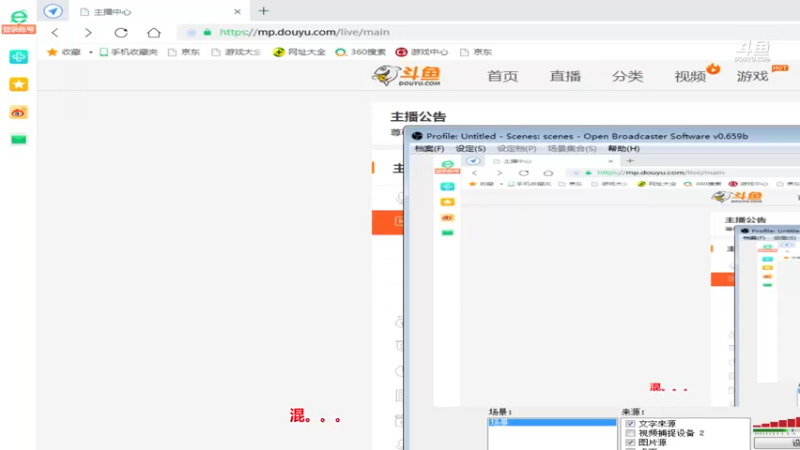Viewport: 800px width, 450px height.
Task: Open OBS 档案(F) menu
Action: (x=429, y=148)
